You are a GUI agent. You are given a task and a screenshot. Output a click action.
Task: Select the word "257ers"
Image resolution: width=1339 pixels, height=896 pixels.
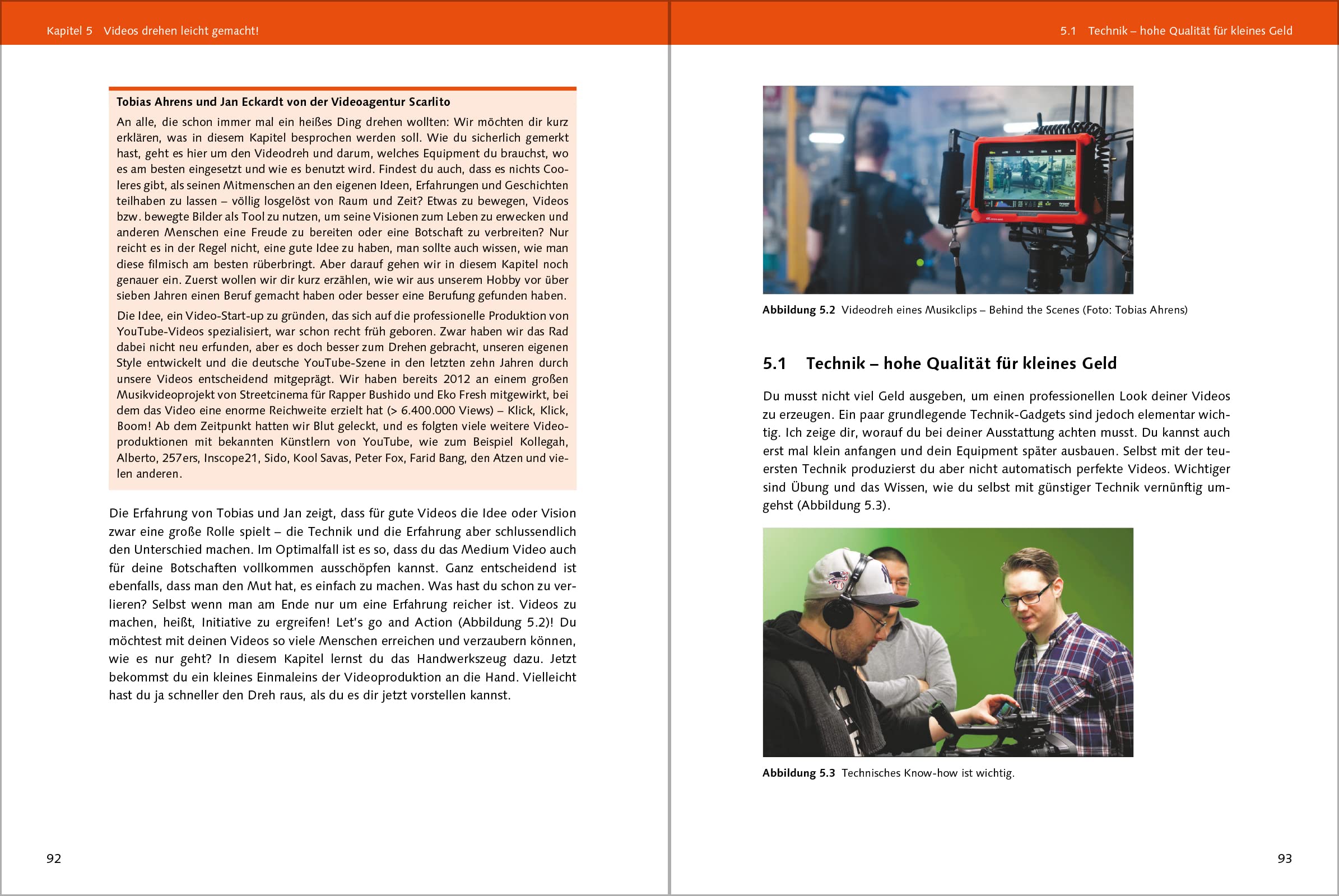pyautogui.click(x=179, y=458)
